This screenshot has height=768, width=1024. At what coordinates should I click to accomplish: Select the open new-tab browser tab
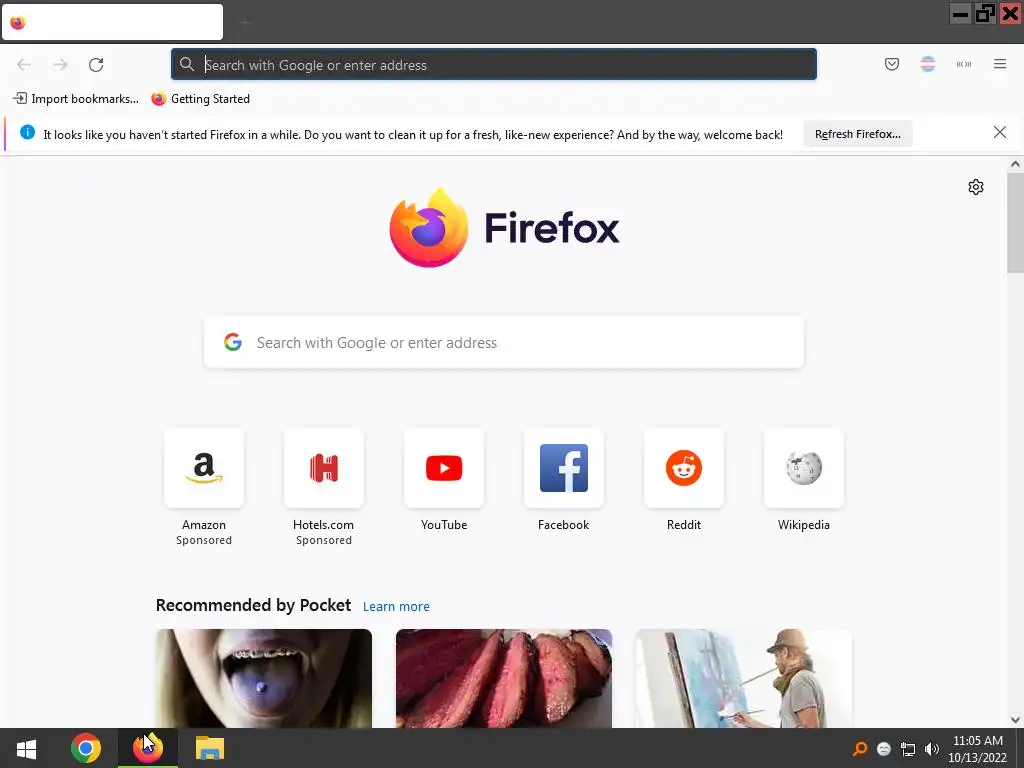[112, 22]
